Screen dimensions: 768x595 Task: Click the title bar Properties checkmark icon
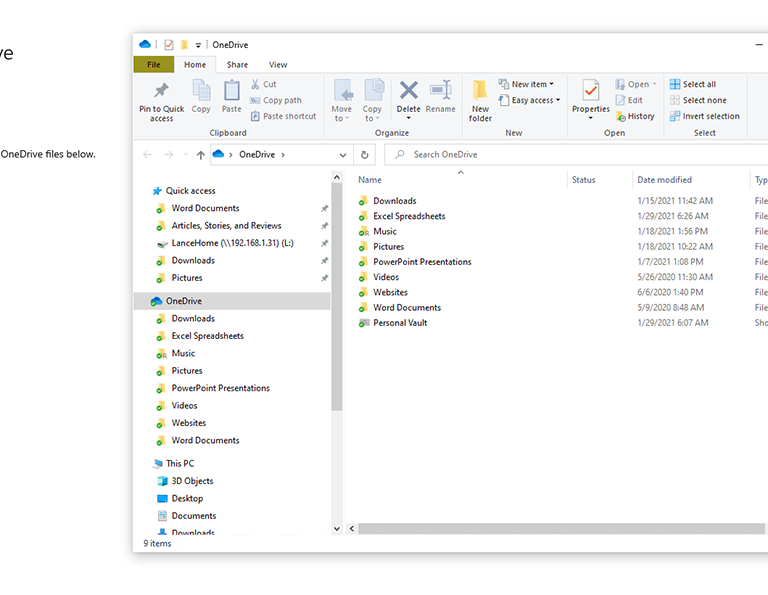pyautogui.click(x=169, y=45)
